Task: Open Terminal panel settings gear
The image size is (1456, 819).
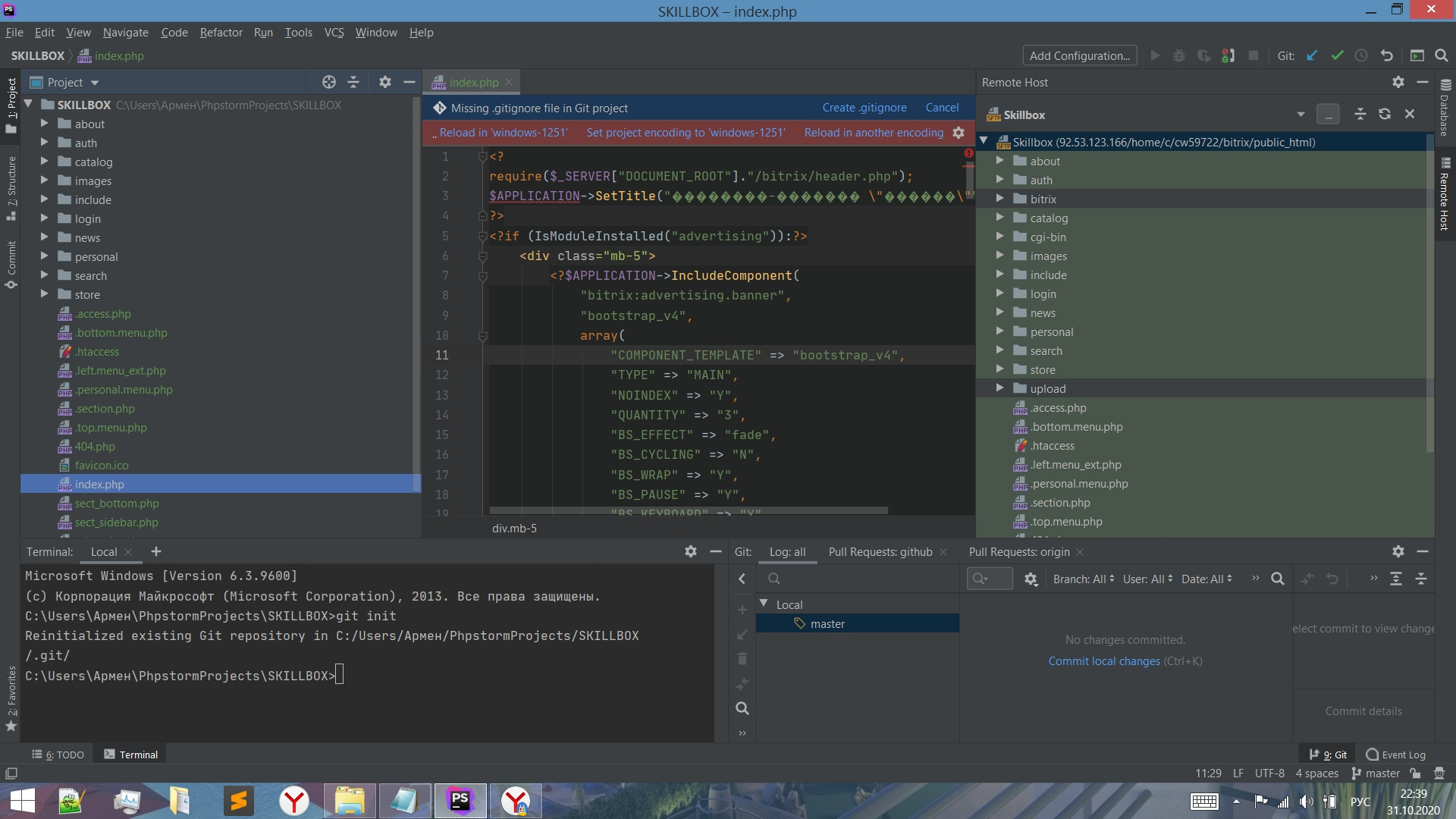Action: 690,551
